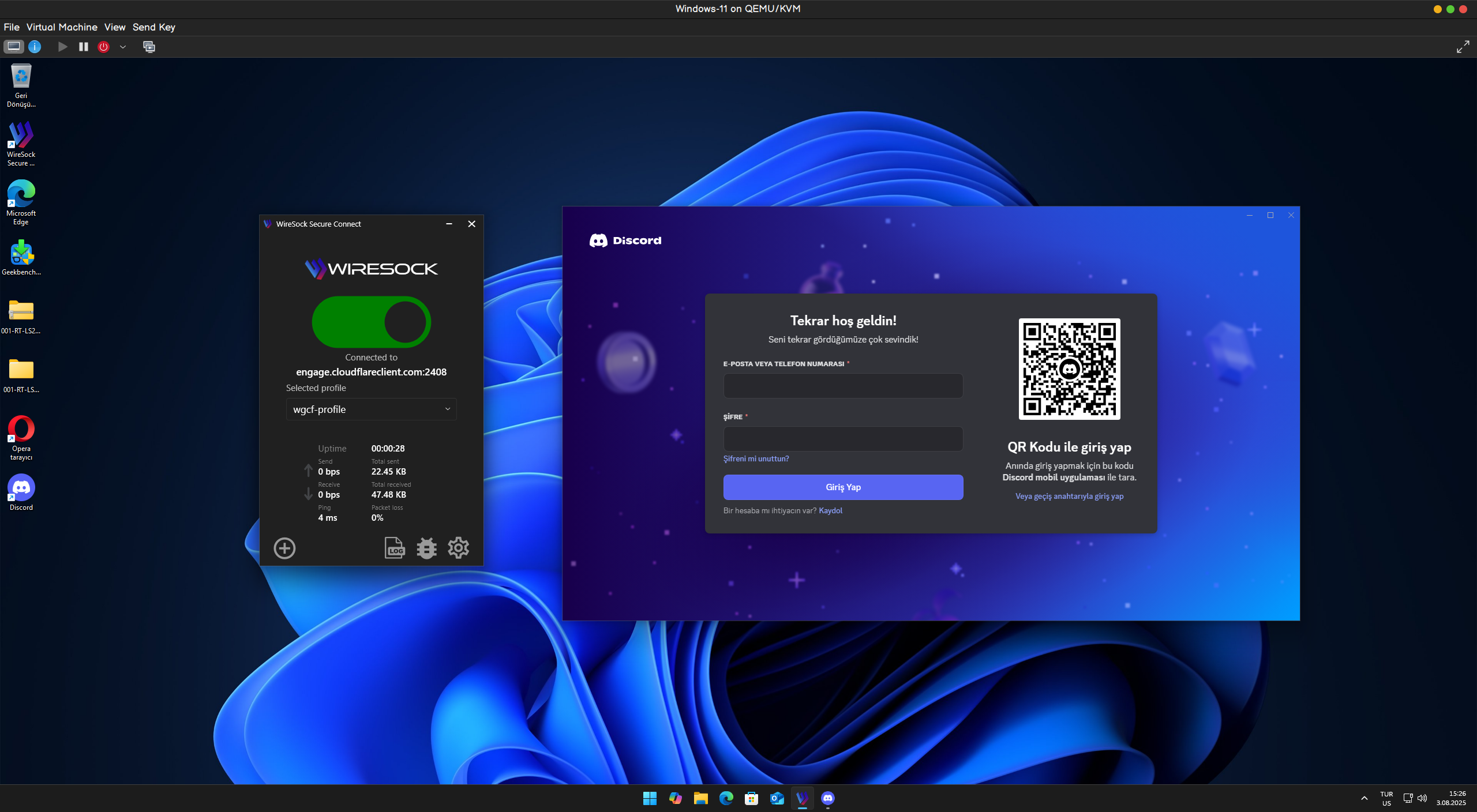Click the 'Connected to' status text
The width and height of the screenshot is (1477, 812).
372,358
